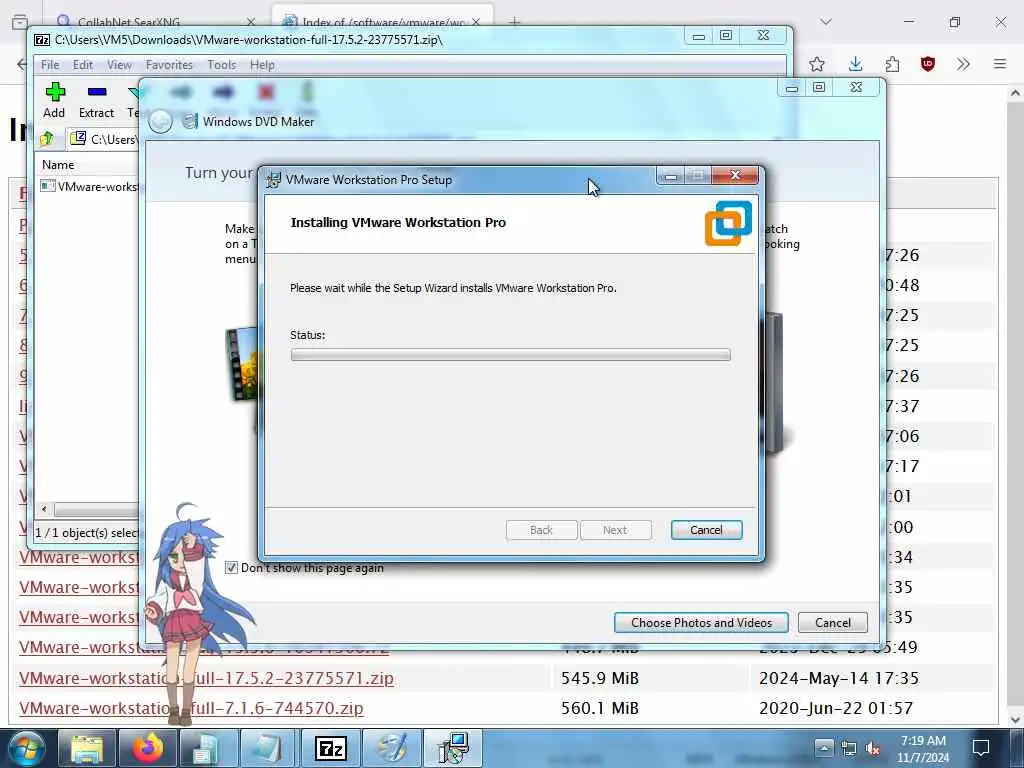
Task: Click the green Add icon in 7-Zip
Action: tap(55, 92)
